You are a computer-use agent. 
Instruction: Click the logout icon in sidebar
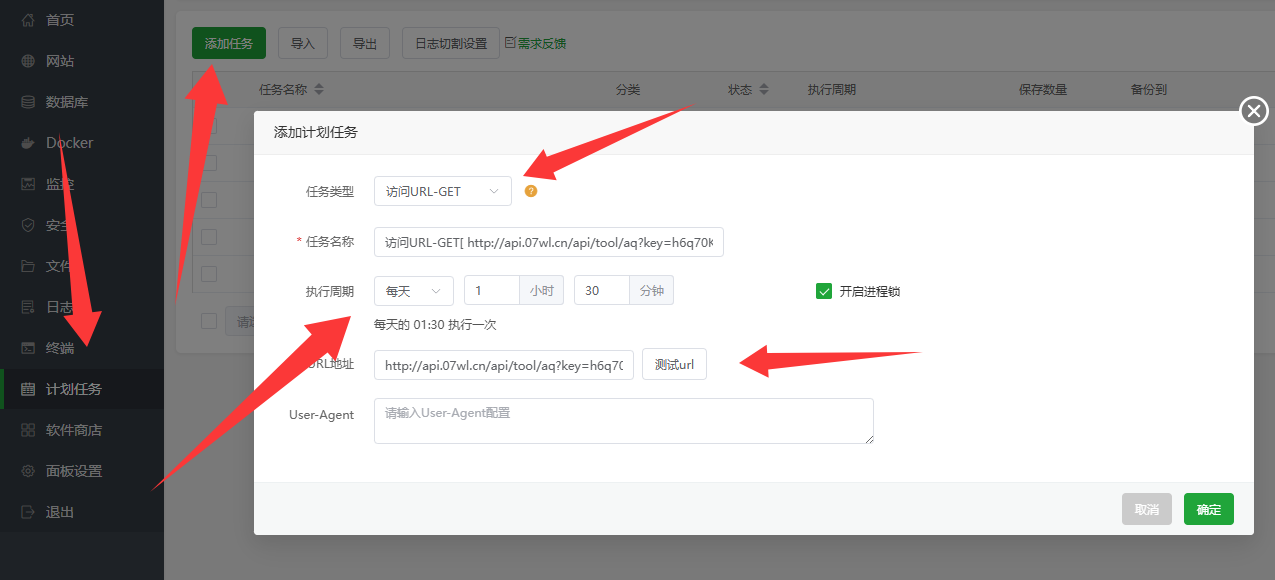coord(28,512)
